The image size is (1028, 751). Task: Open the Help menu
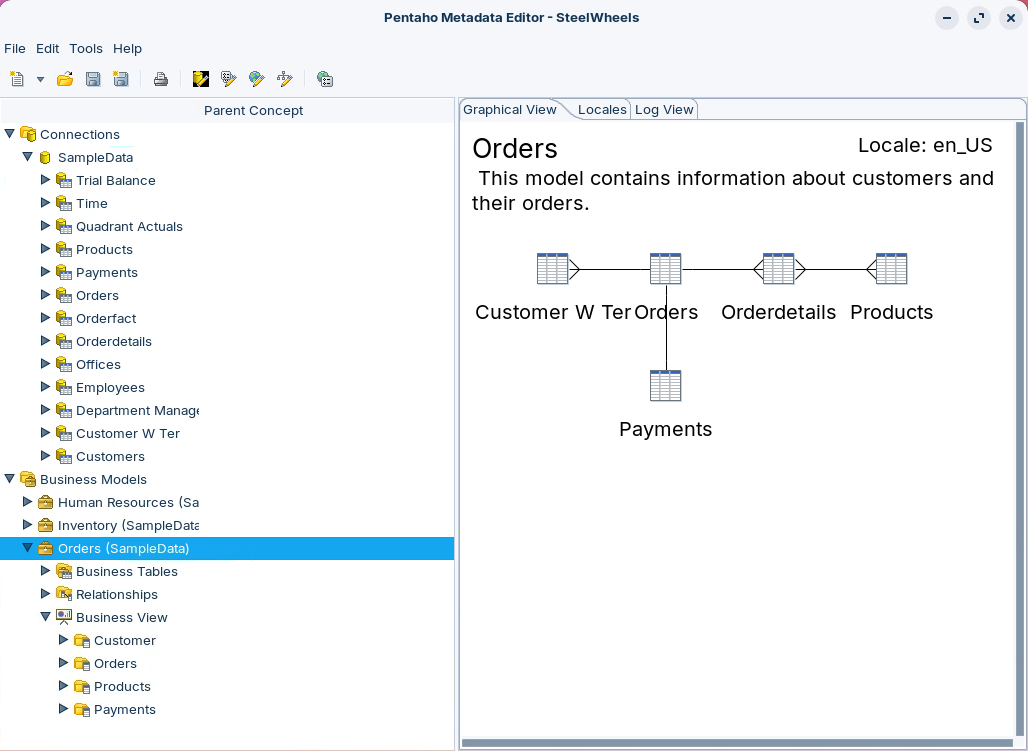click(127, 49)
